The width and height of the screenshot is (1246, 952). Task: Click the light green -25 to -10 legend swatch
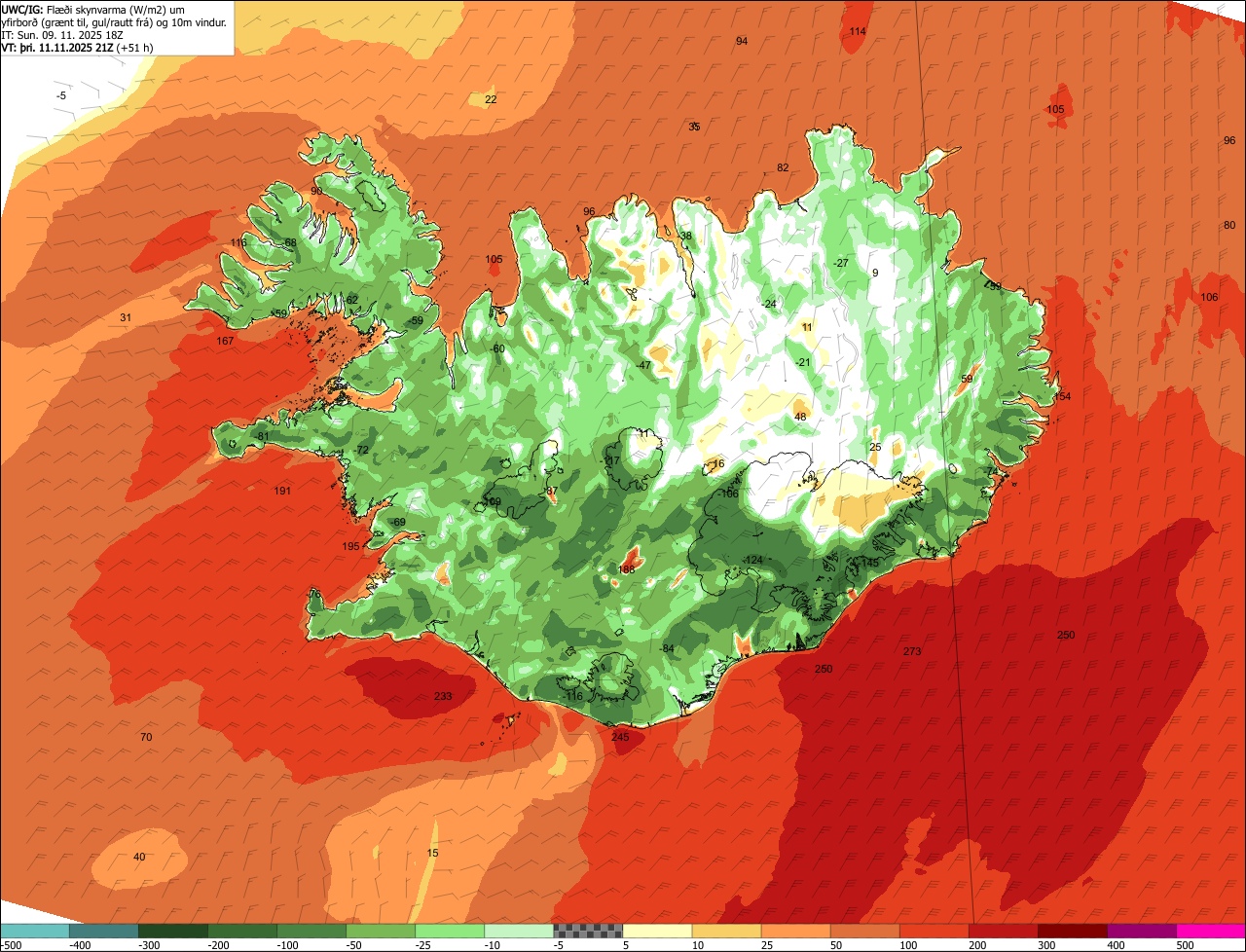(450, 930)
